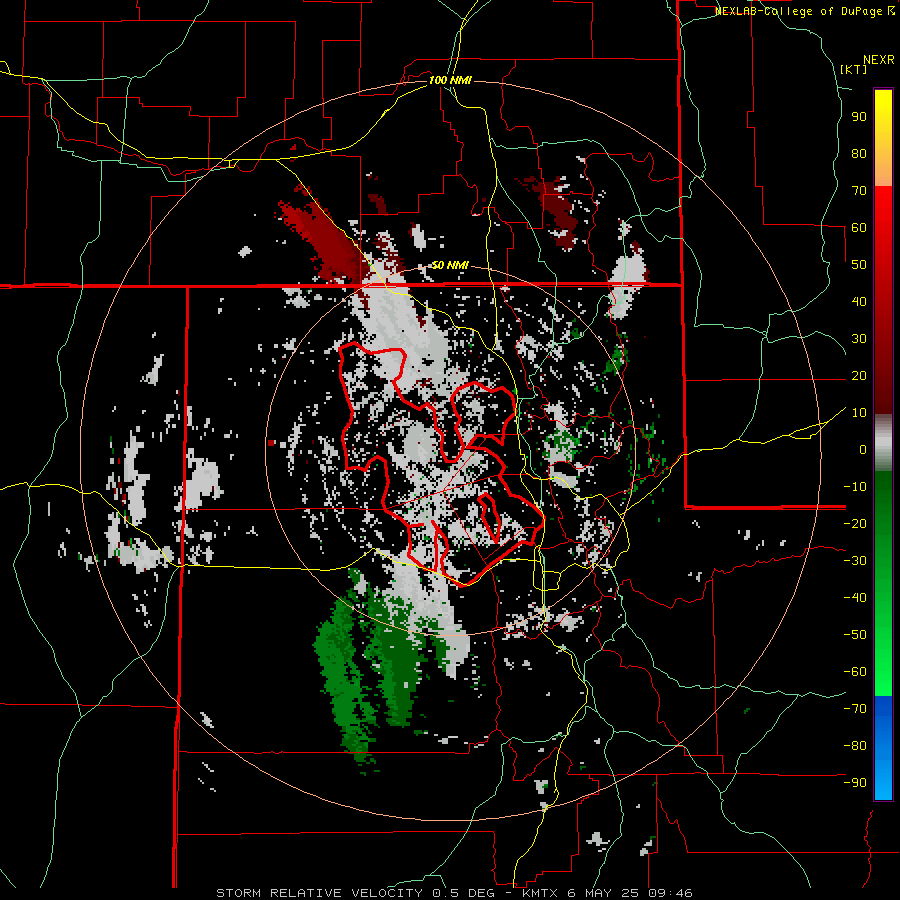Viewport: 900px width, 900px height.
Task: Click the 90 value on the velocity scale
Action: (859, 117)
